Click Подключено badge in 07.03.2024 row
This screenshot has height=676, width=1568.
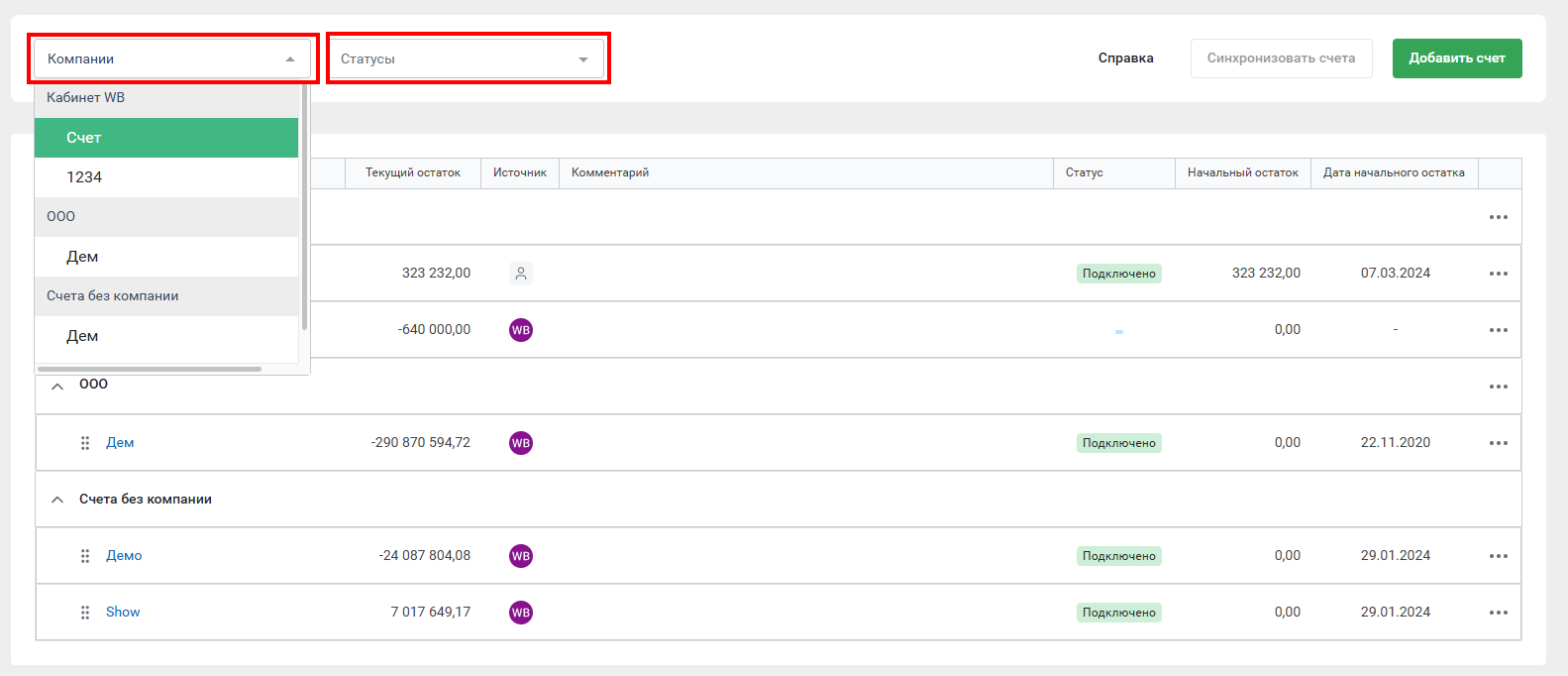coord(1119,274)
